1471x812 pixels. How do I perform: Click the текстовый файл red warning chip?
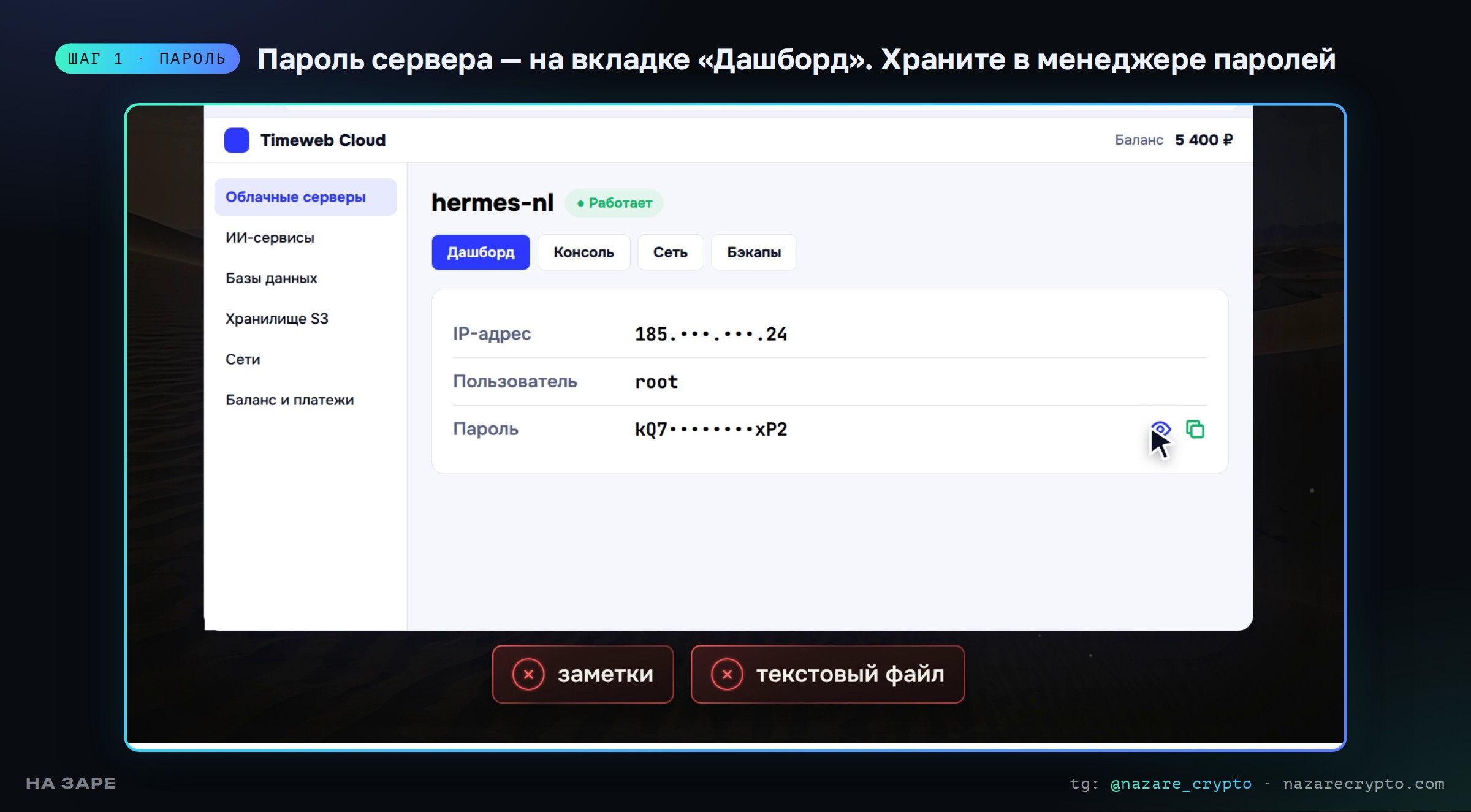(827, 674)
